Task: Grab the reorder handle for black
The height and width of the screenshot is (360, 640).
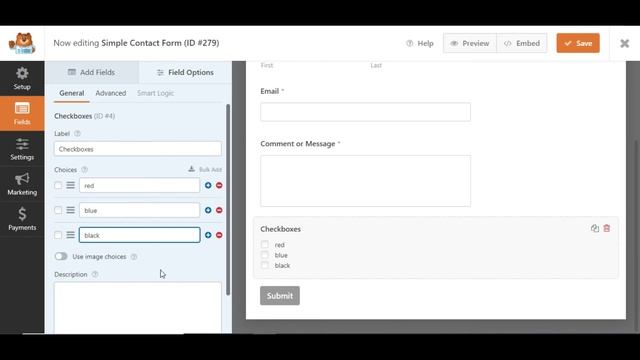Action: (x=71, y=235)
